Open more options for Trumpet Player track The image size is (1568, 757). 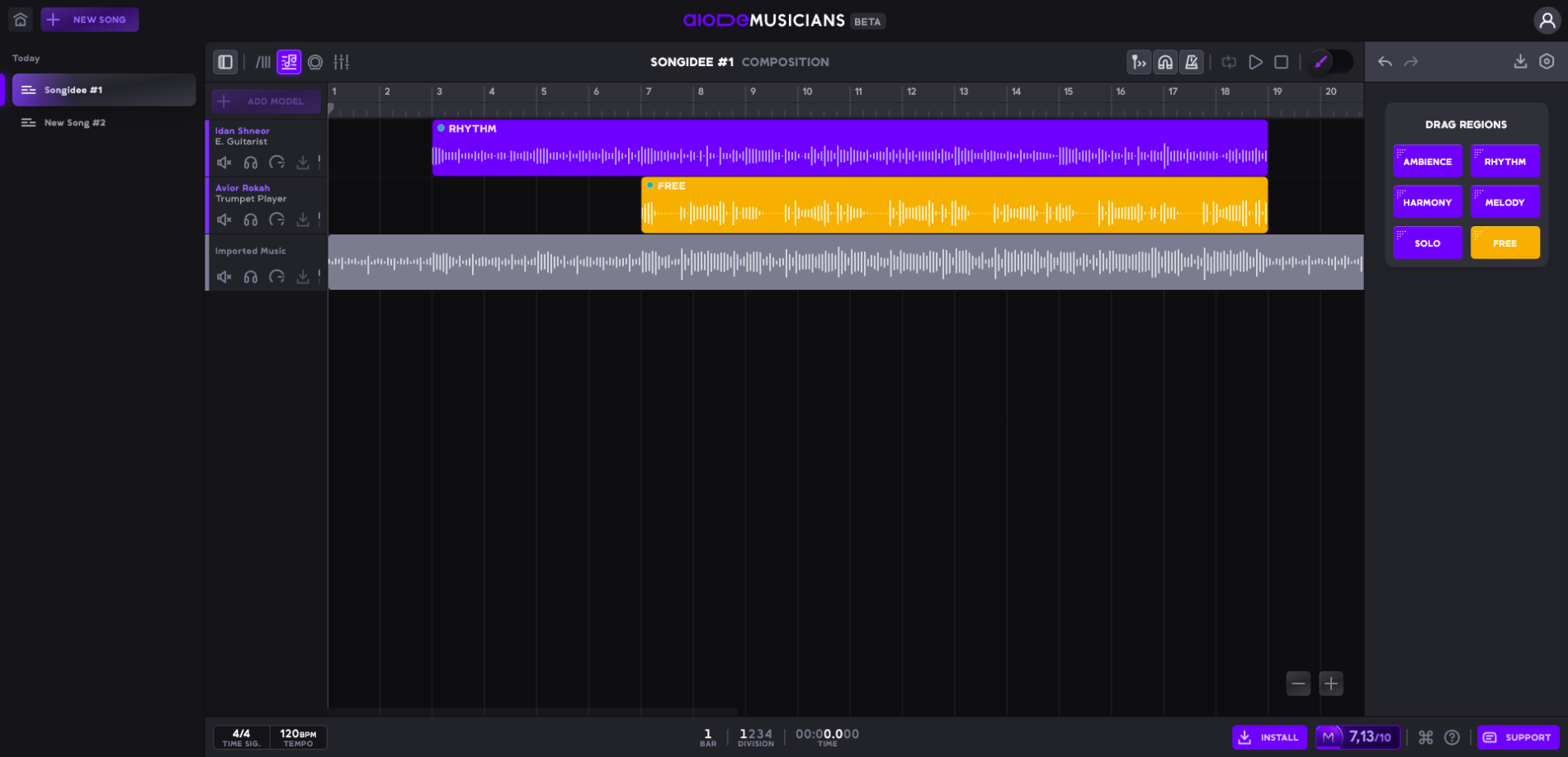tap(319, 219)
